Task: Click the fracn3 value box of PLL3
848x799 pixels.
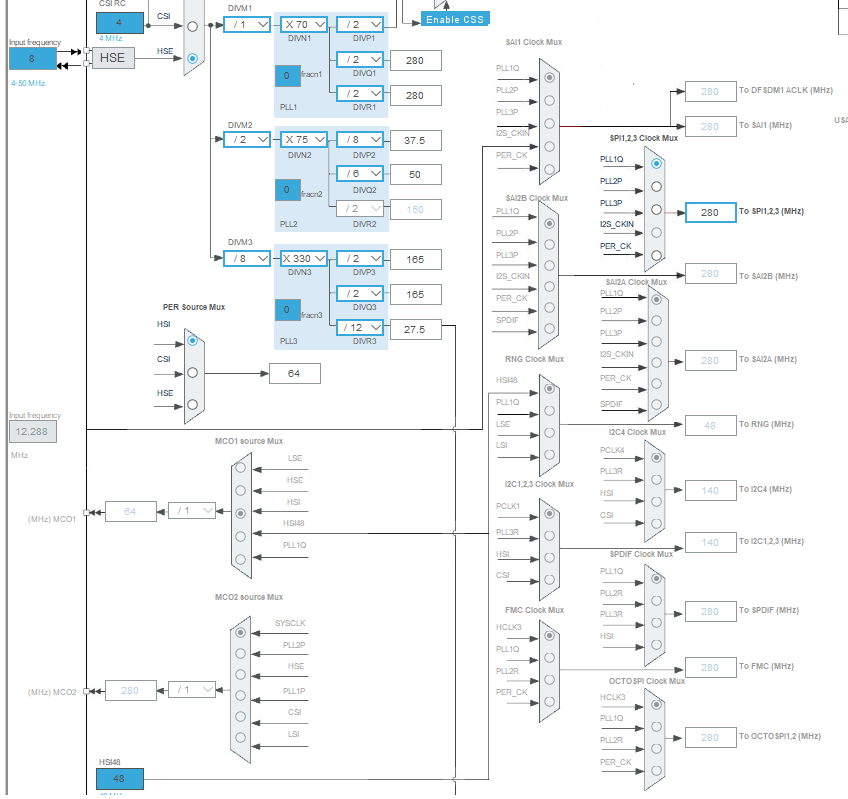Action: [287, 310]
